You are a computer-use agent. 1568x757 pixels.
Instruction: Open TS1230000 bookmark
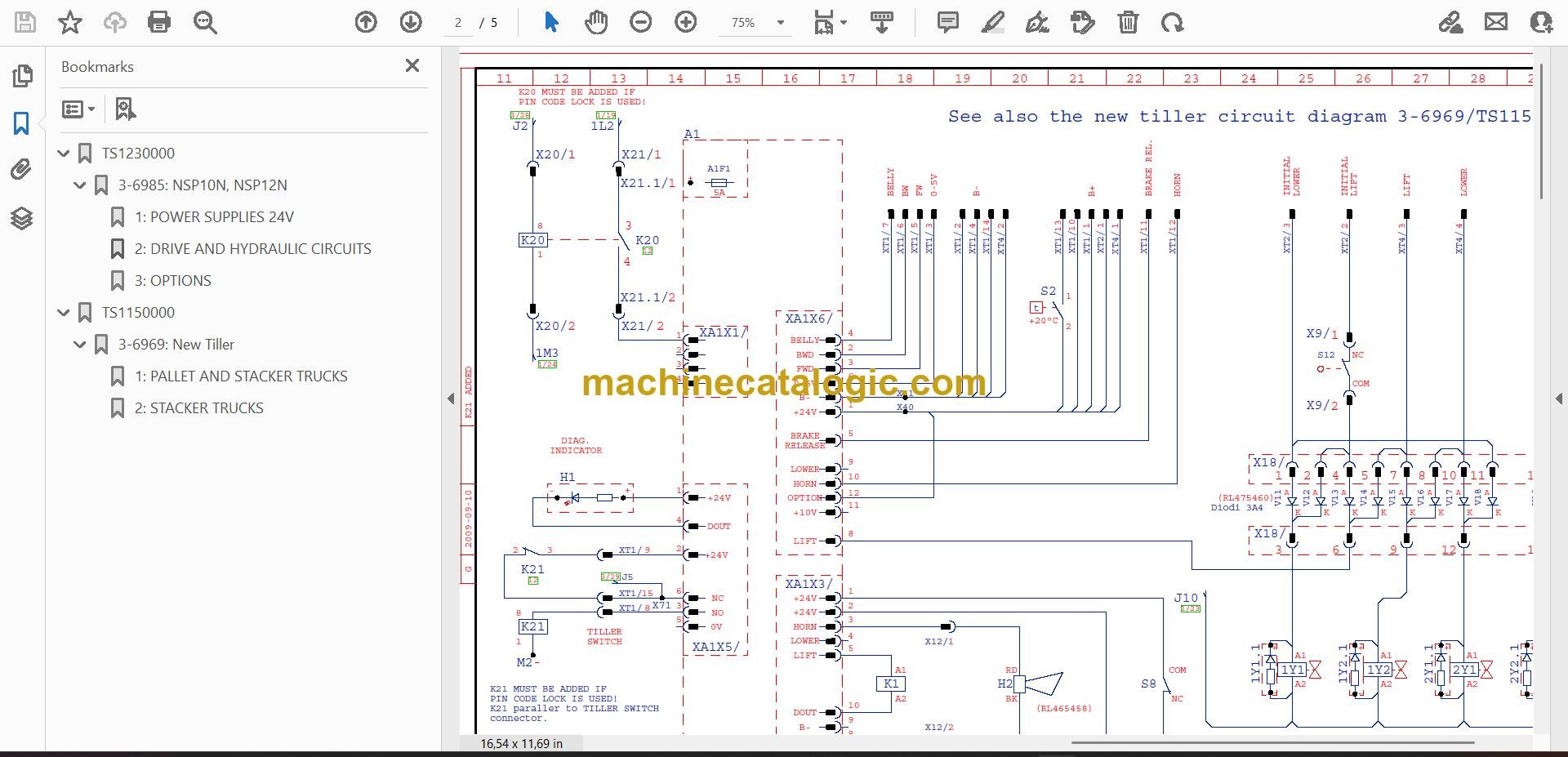pos(138,153)
